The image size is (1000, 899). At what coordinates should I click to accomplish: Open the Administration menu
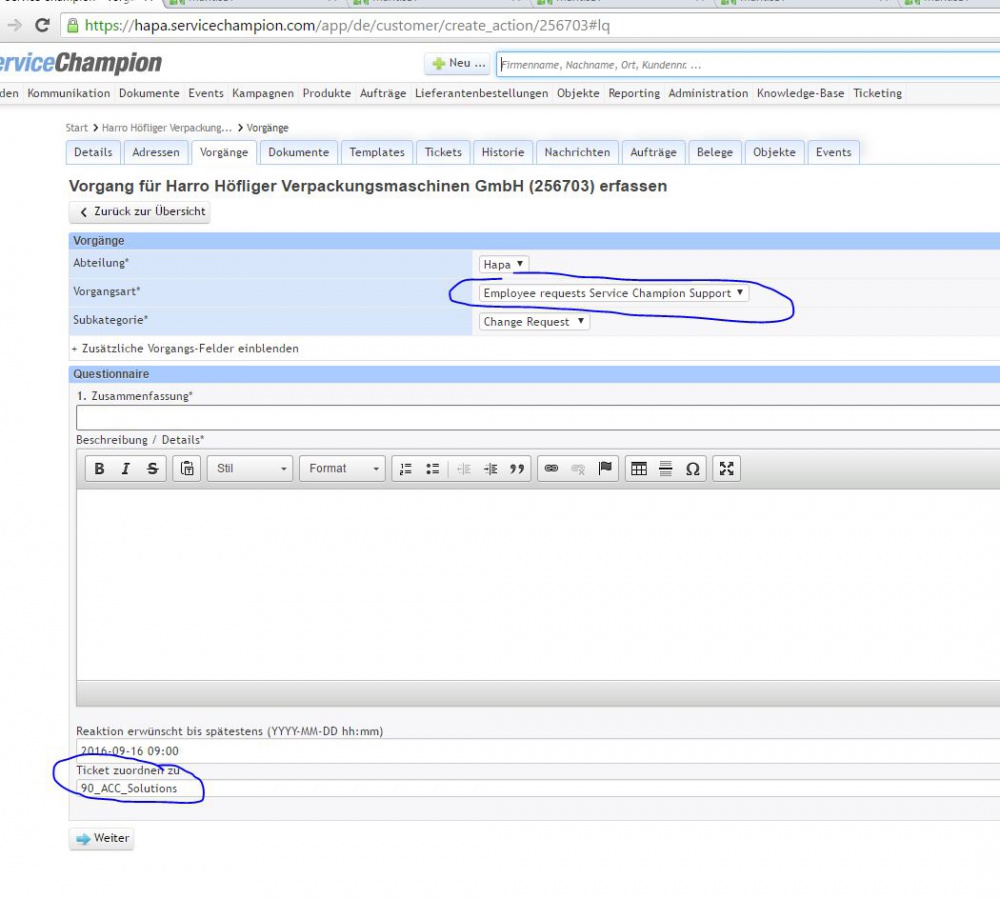pos(708,93)
